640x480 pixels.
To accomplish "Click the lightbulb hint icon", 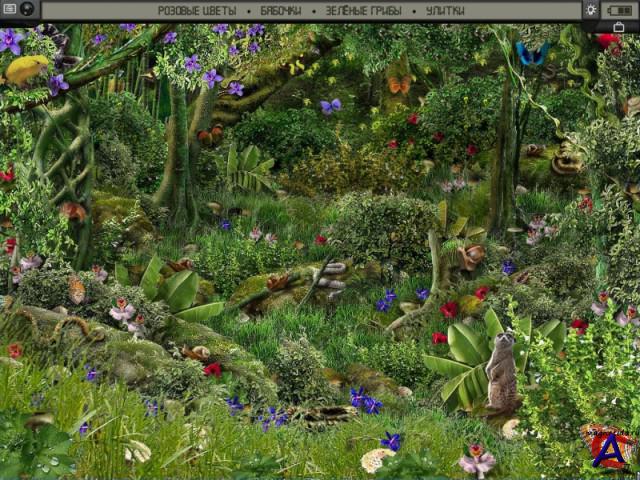I will coord(591,9).
